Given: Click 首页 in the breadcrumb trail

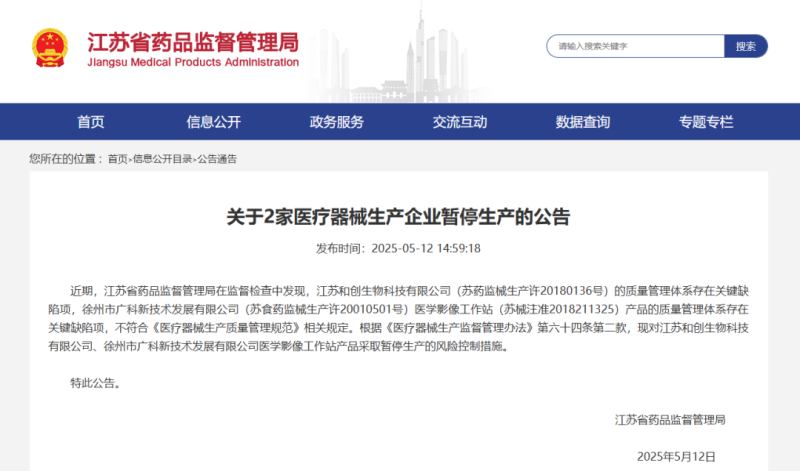Looking at the screenshot, I should 118,159.
